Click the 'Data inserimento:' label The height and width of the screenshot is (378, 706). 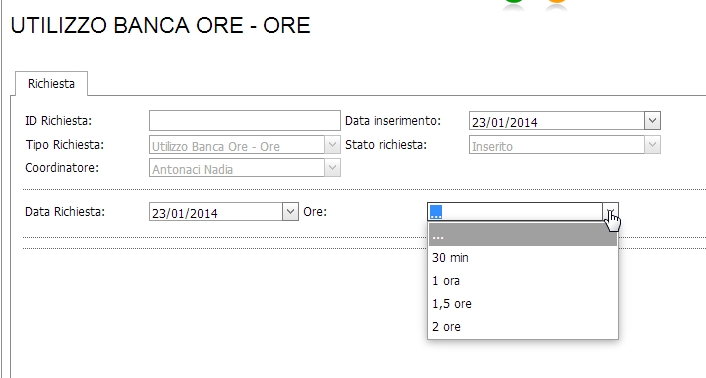[x=393, y=121]
